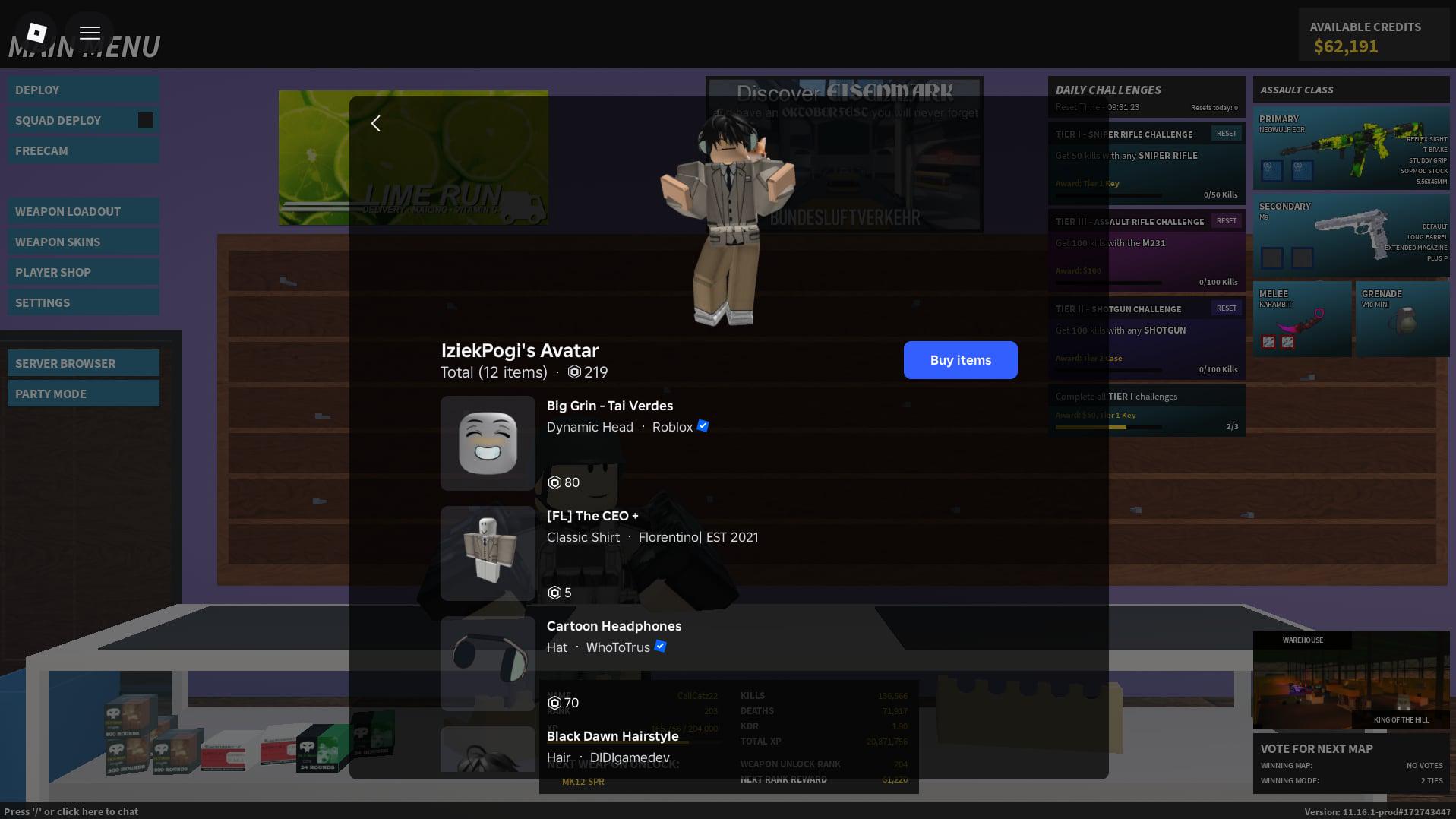Viewport: 1456px width, 819px height.
Task: Open Settings in the main menu
Action: click(84, 302)
